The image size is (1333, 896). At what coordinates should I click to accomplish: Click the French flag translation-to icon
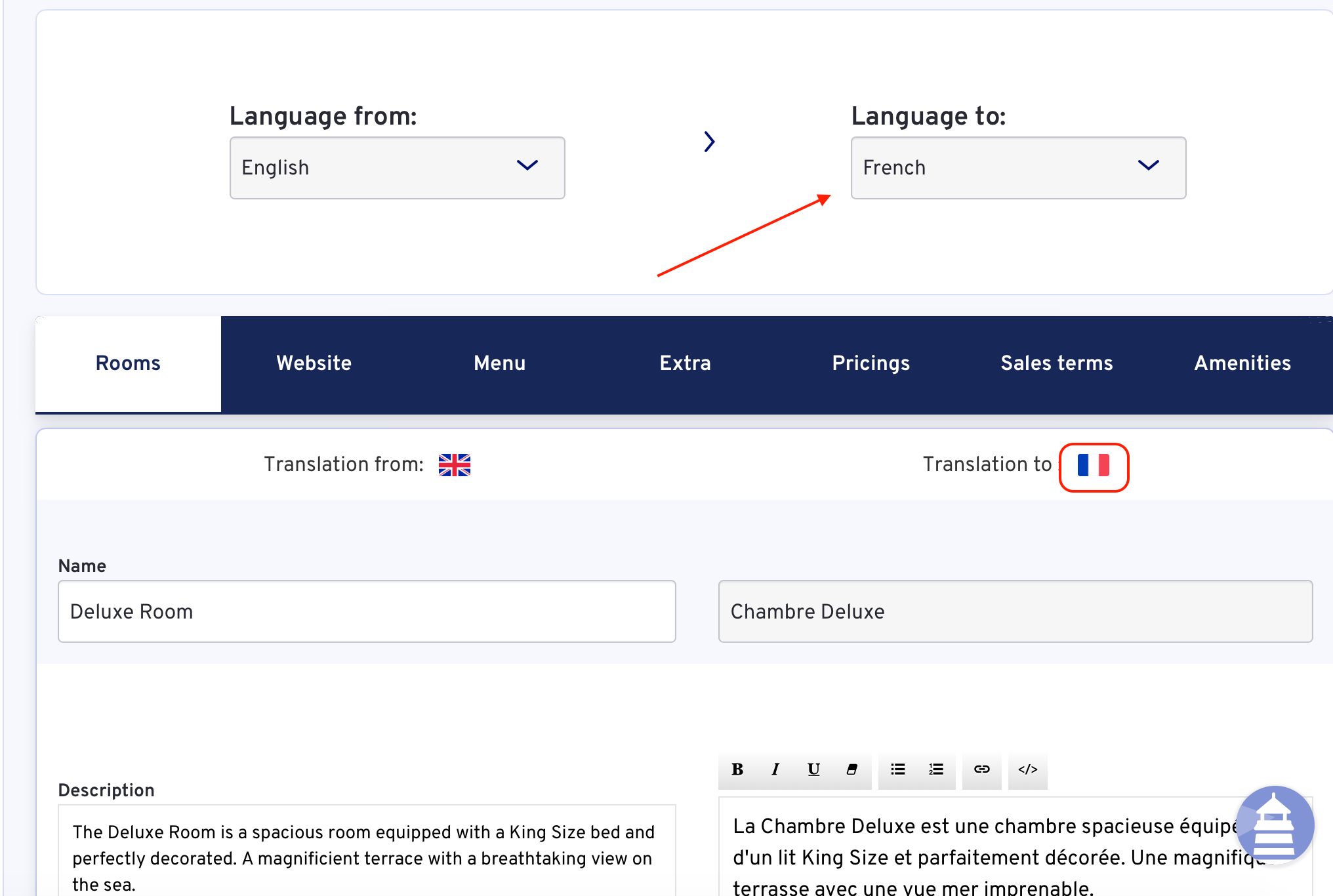1094,465
